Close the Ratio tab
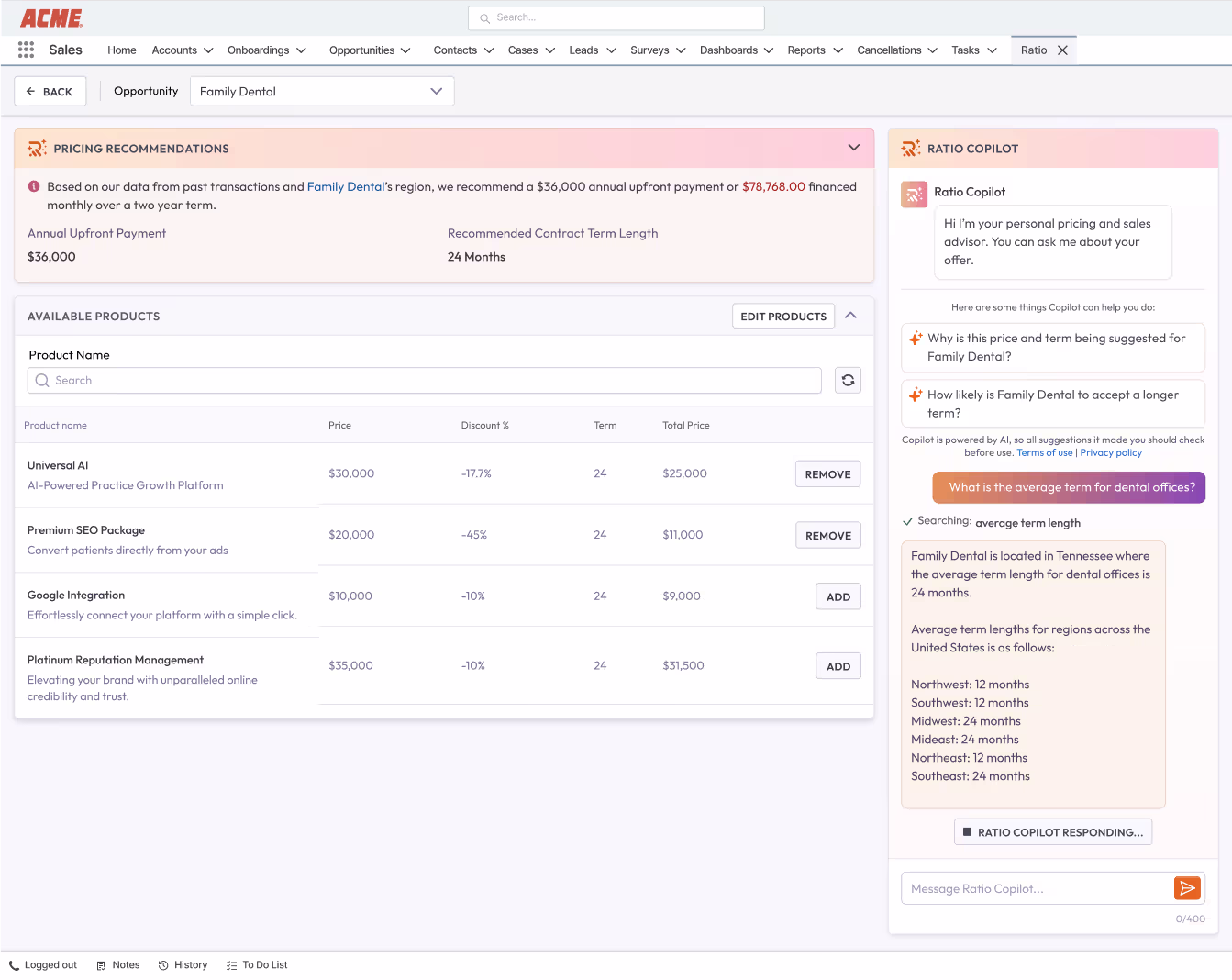Viewport: 1232px width, 980px height. coord(1062,50)
